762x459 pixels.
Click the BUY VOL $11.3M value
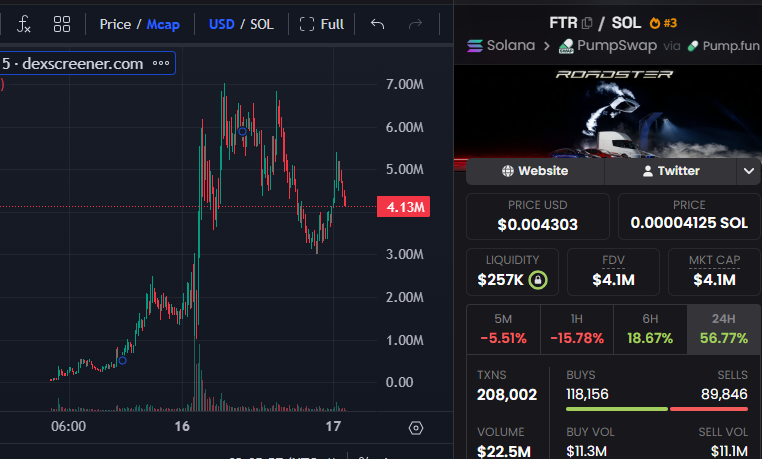pos(587,451)
